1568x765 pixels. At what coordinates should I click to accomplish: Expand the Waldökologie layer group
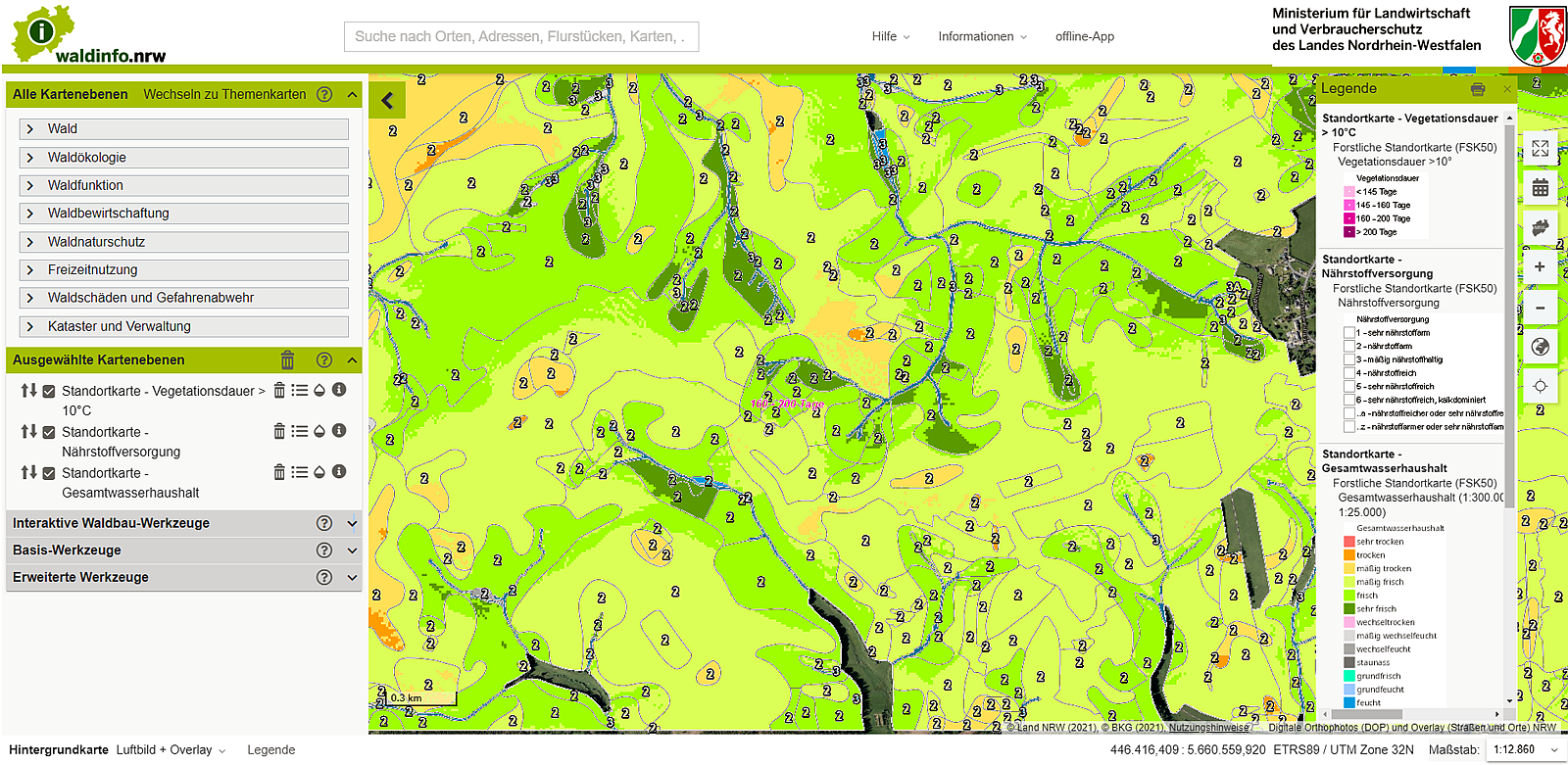30,158
